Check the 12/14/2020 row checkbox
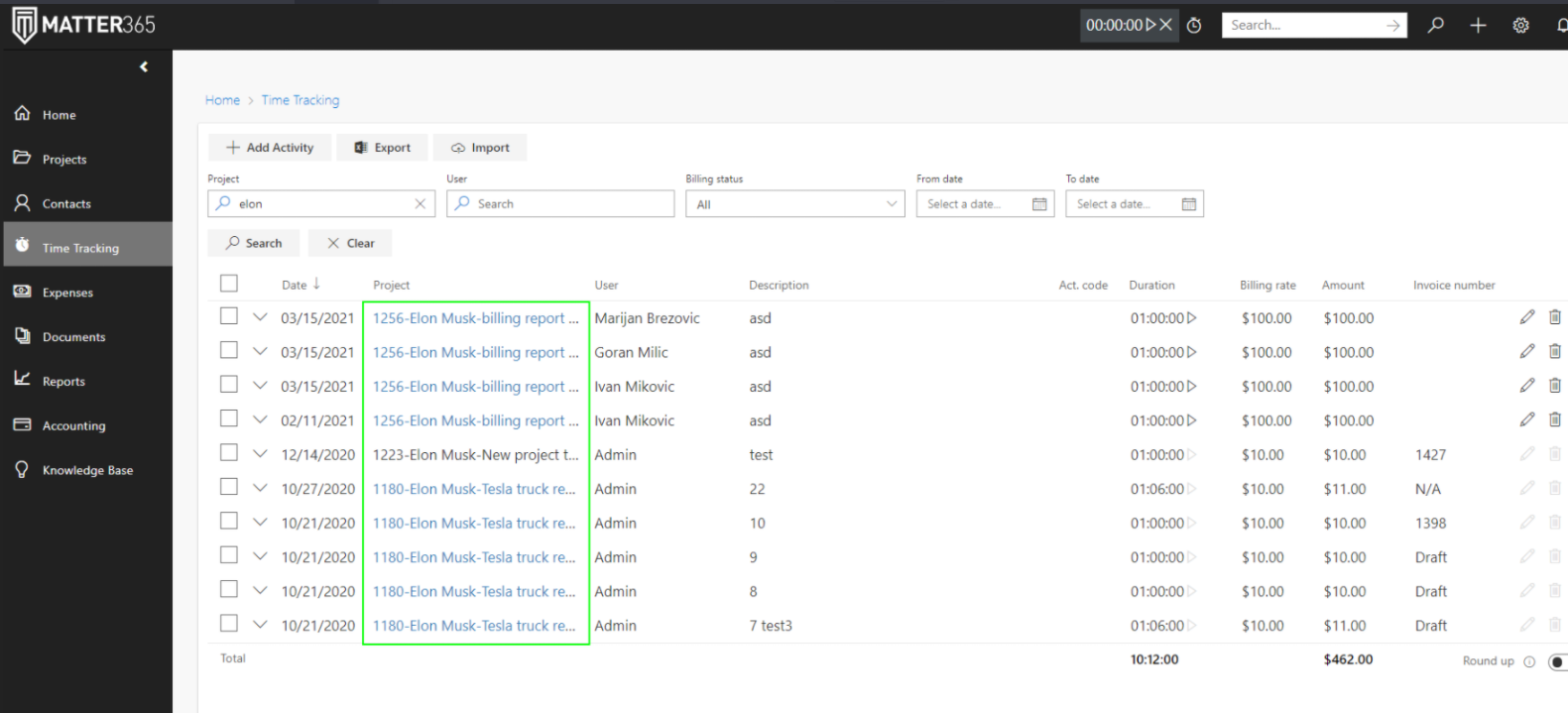The width and height of the screenshot is (1568, 713). pyautogui.click(x=229, y=452)
